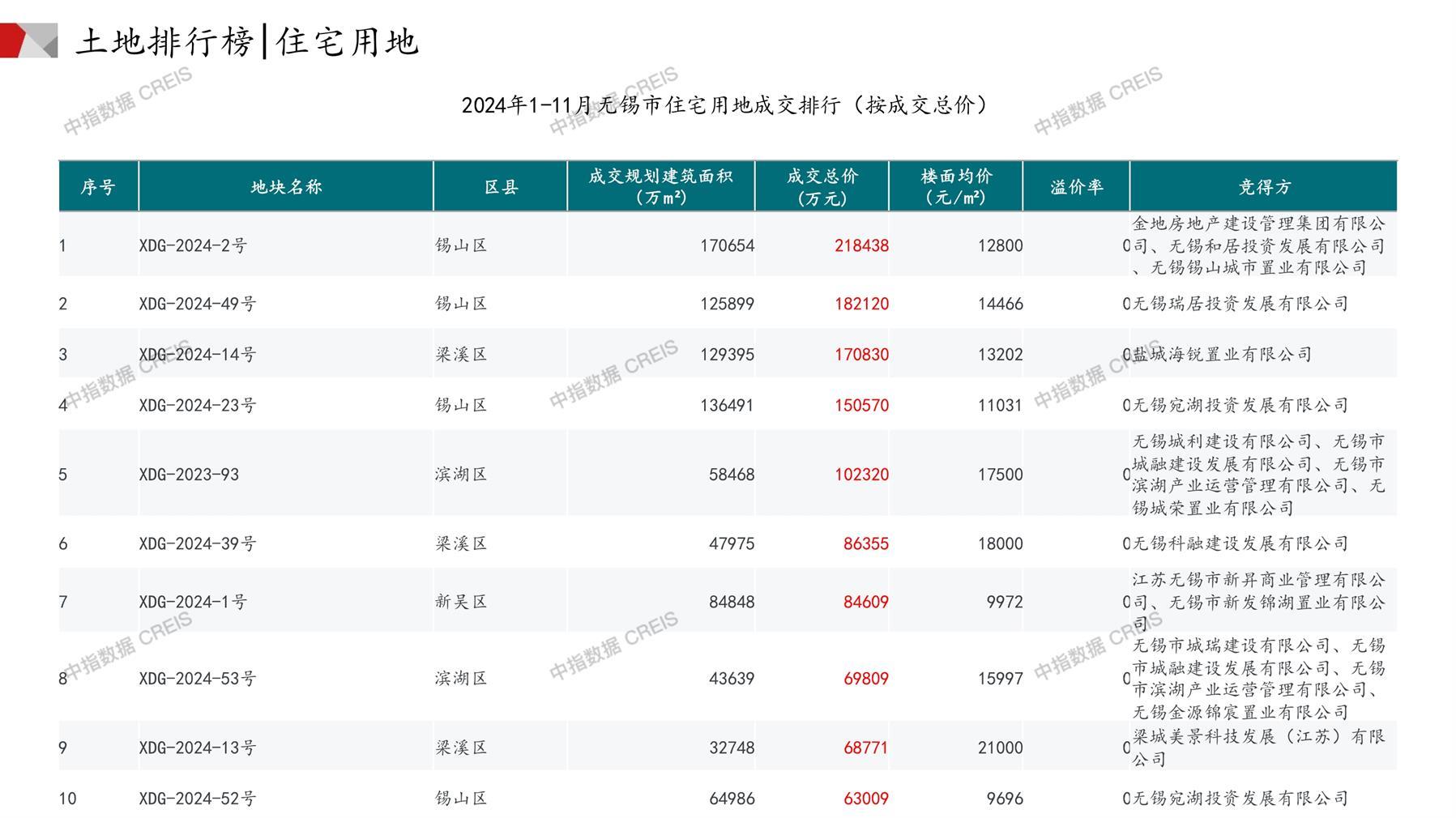The height and width of the screenshot is (818, 1456).
Task: Select the 成交总价 (万元) column header
Action: (x=822, y=187)
